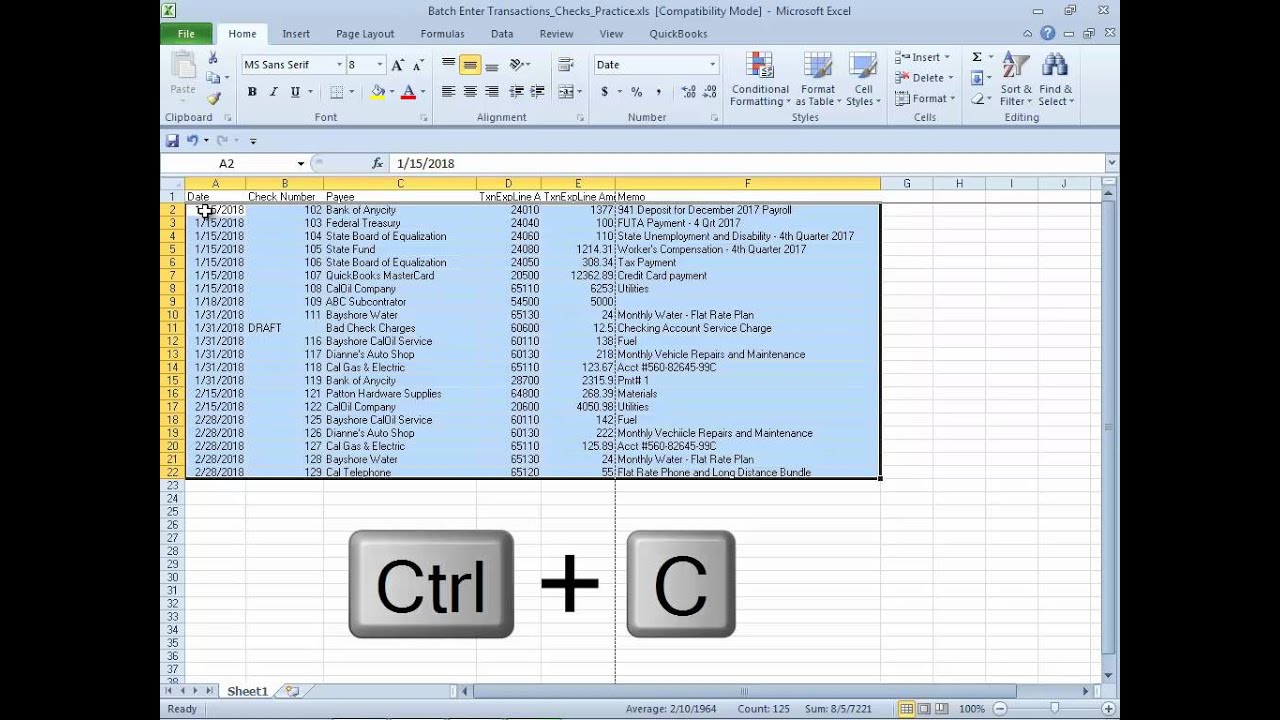This screenshot has width=1280, height=720.
Task: Click the Format cells button
Action: tap(925, 99)
